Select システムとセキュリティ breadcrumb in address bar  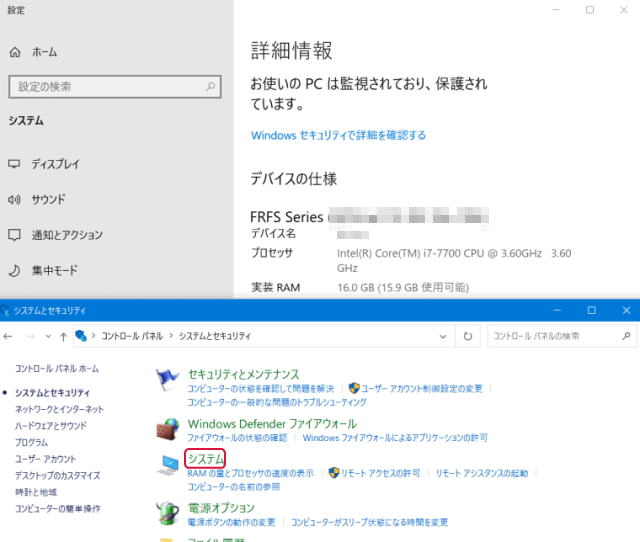click(x=215, y=336)
